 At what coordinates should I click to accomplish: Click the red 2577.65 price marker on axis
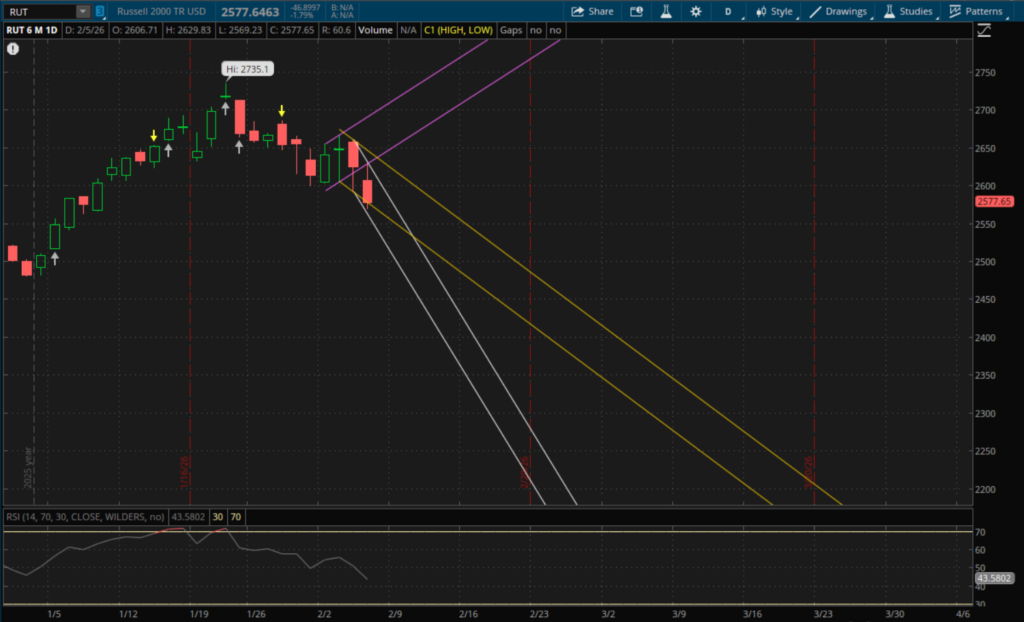pos(993,201)
